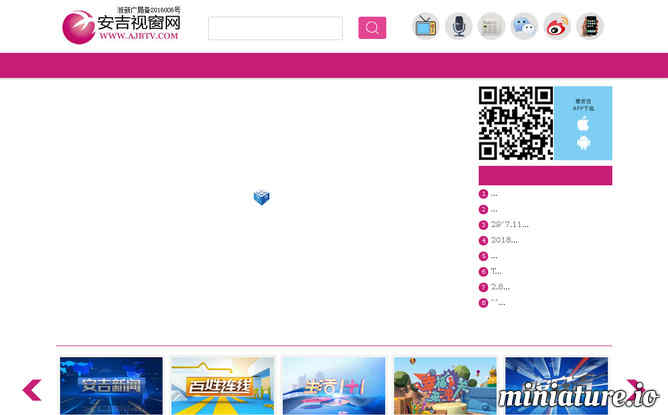Open the WeChat chat bubbles icon
The height and width of the screenshot is (415, 668).
point(524,26)
